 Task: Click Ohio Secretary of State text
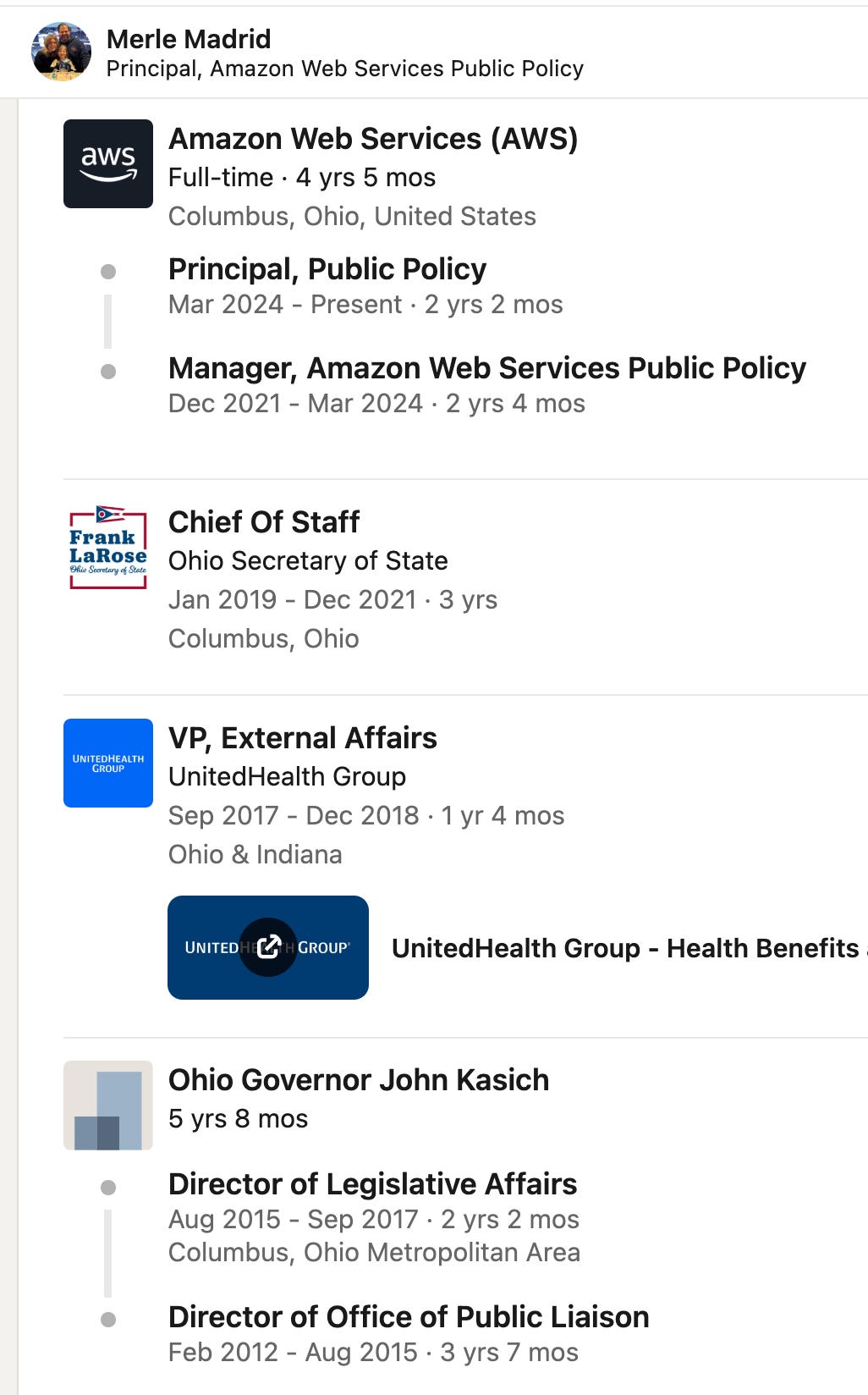308,560
